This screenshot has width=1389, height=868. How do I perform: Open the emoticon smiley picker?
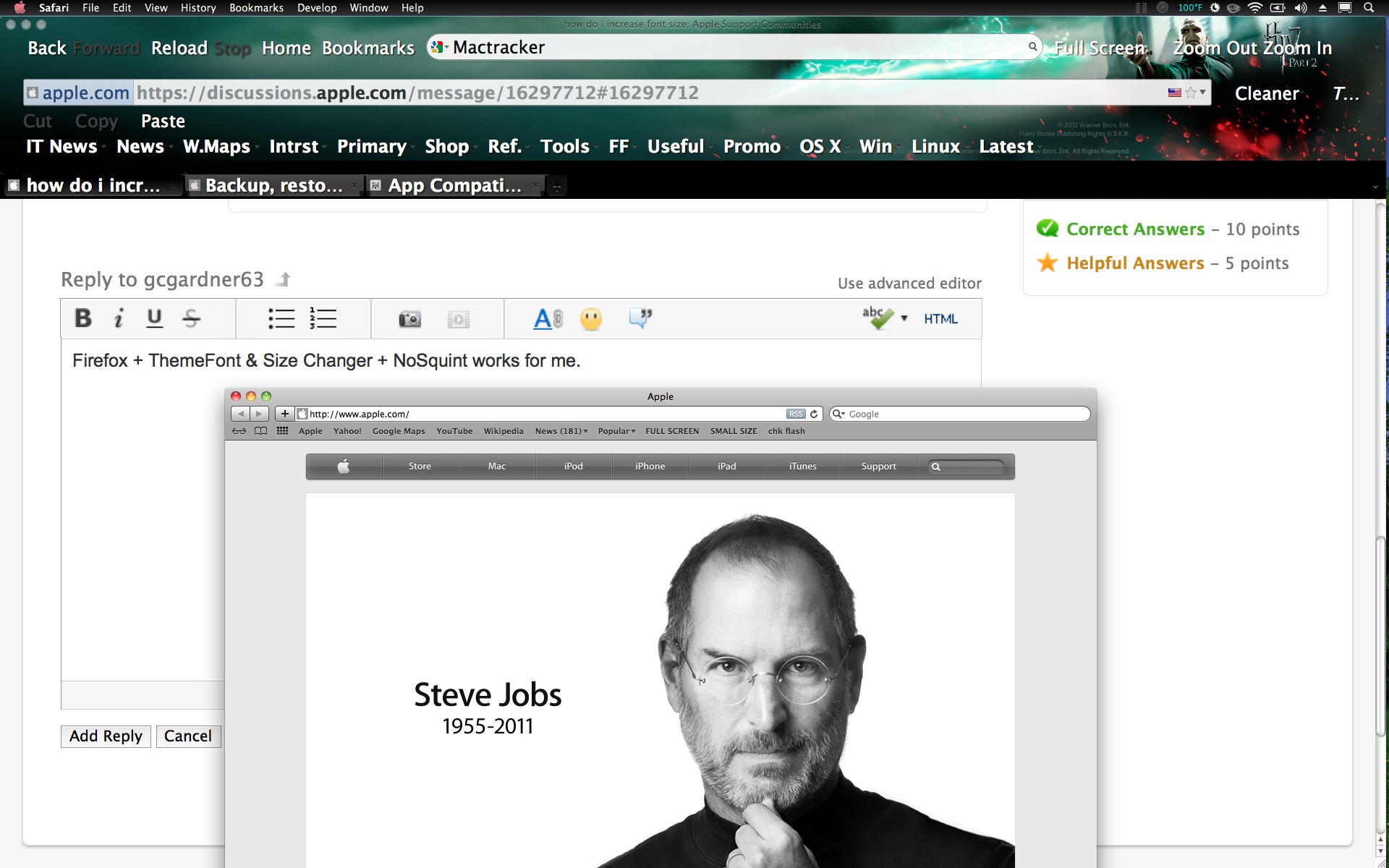[591, 319]
